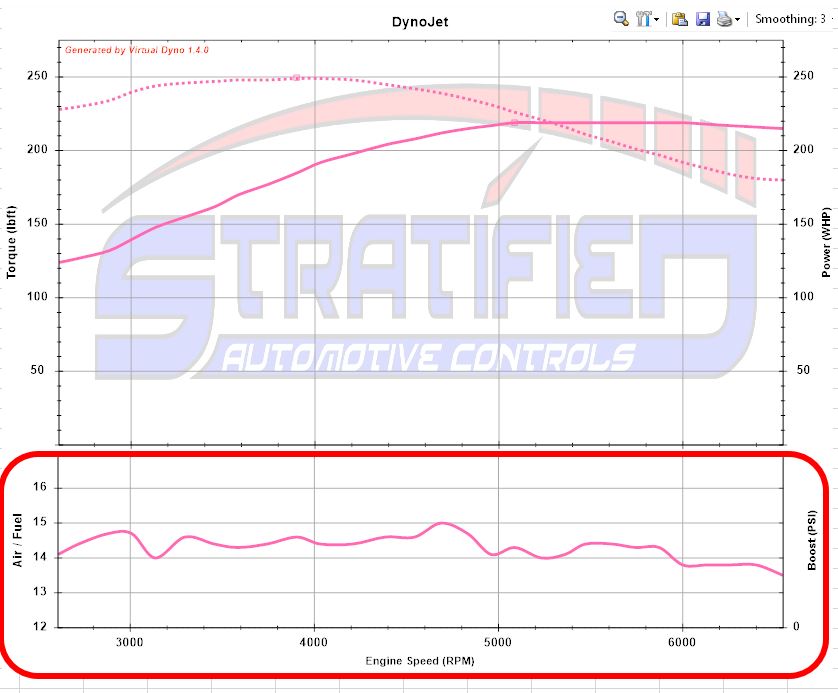Click the printer icon to print the graph
This screenshot has width=838, height=693.
click(x=726, y=18)
